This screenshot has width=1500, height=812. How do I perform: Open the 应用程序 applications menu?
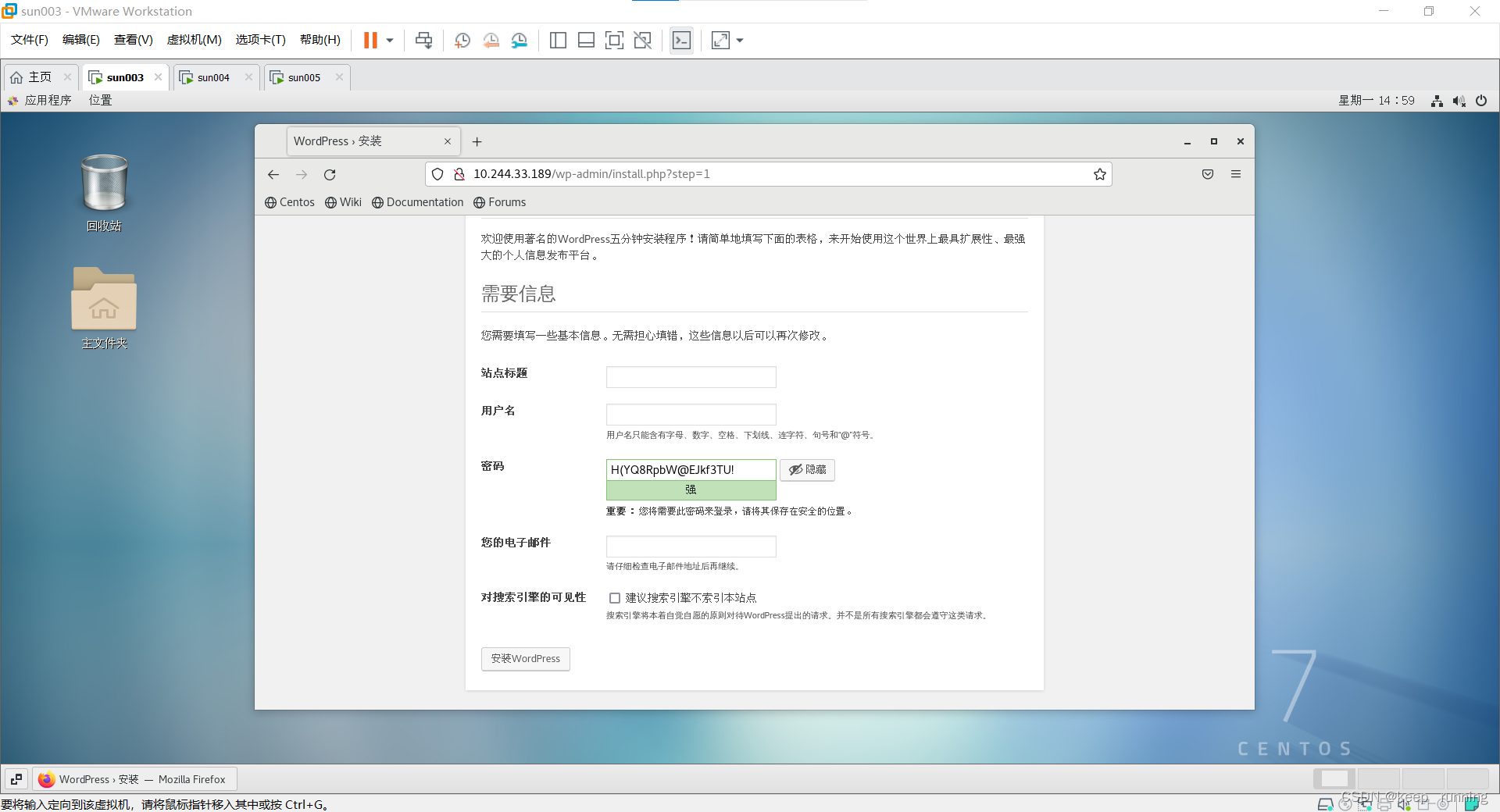click(40, 100)
